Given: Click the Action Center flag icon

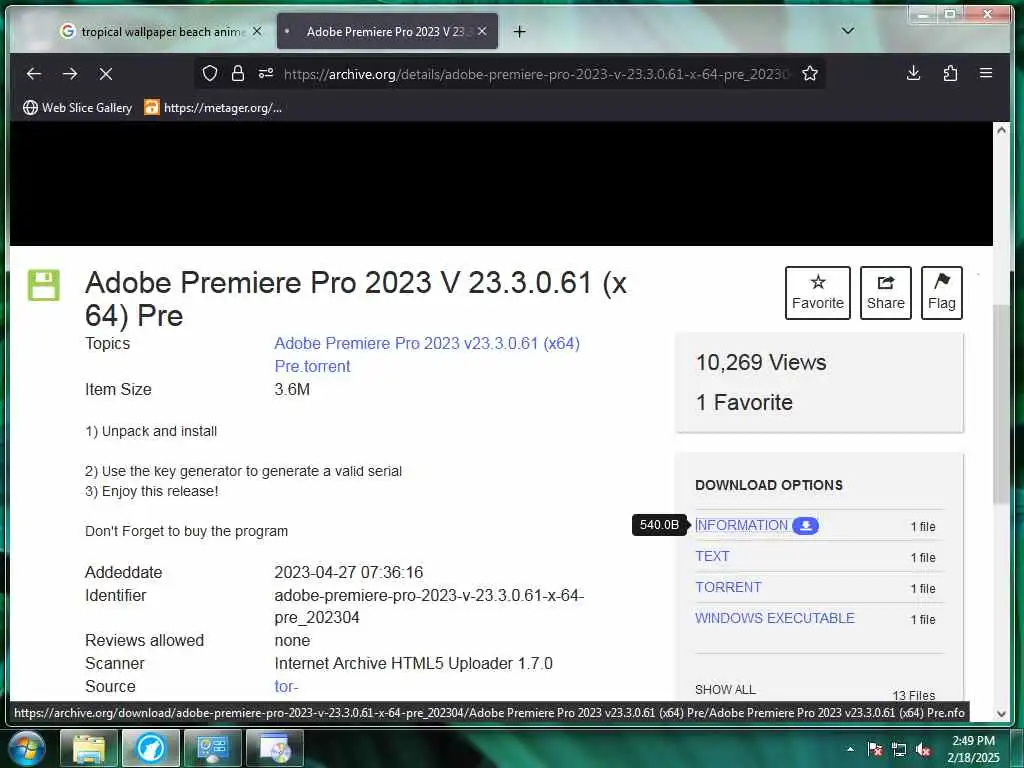Looking at the screenshot, I should click(x=875, y=750).
